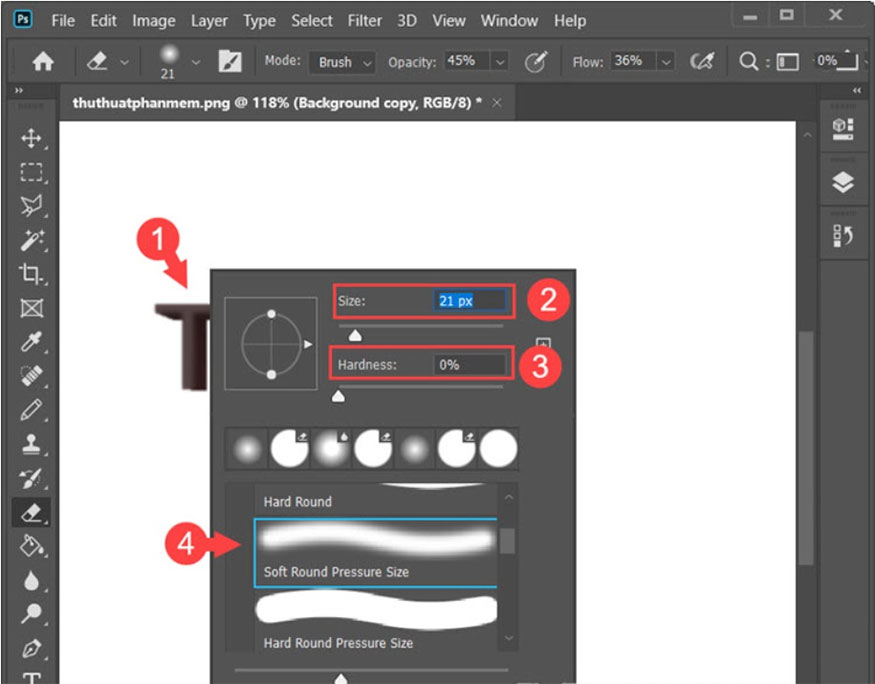The width and height of the screenshot is (875, 684).
Task: Toggle pressure for opacity control
Action: [x=536, y=61]
